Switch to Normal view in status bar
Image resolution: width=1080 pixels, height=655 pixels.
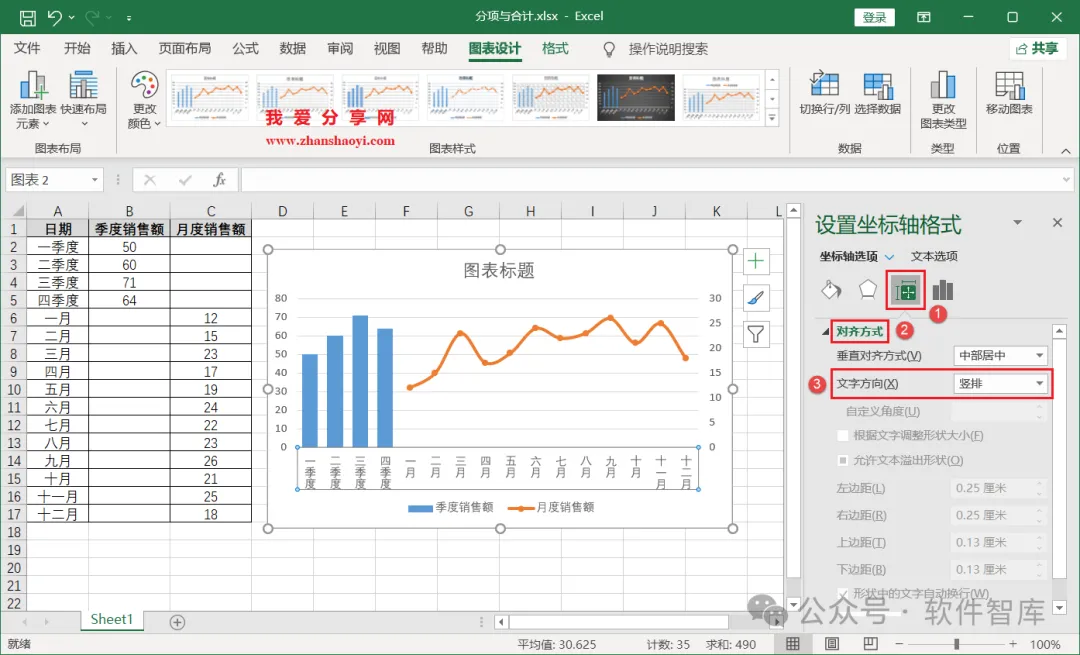[x=793, y=644]
